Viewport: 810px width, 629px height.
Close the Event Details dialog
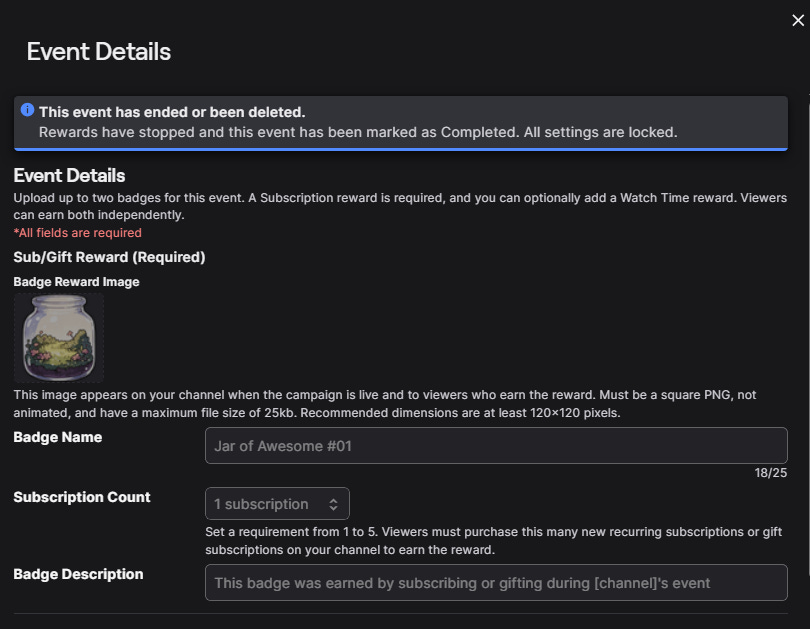pos(798,20)
